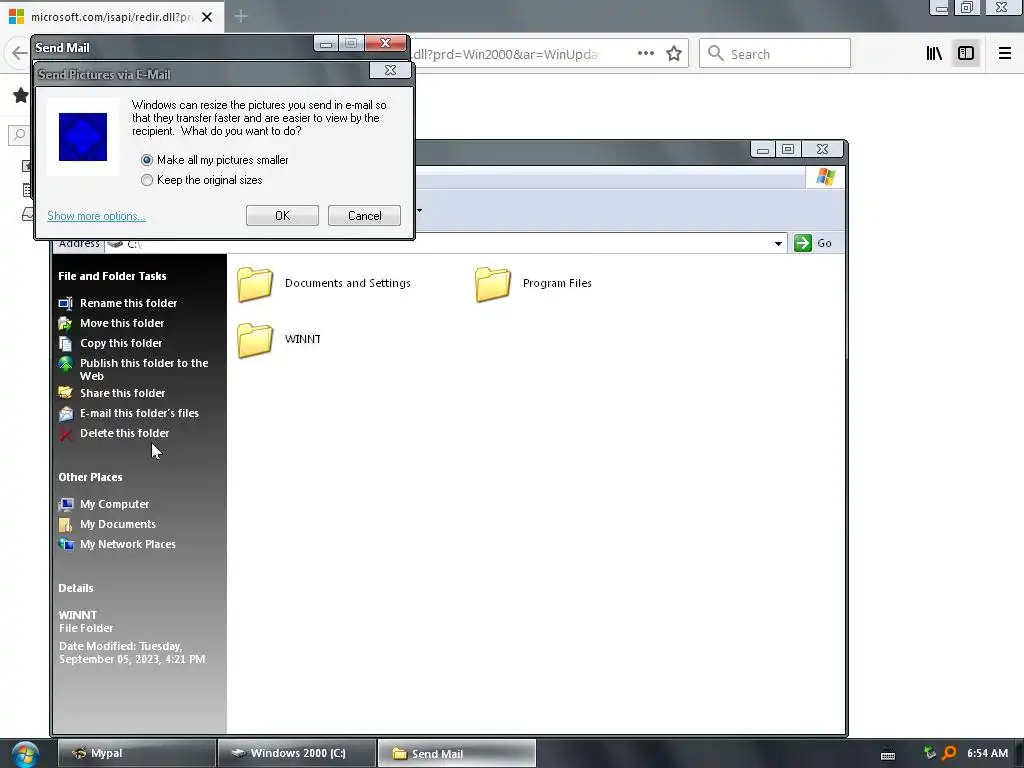
Task: Open My Computer from Other Places
Action: (114, 504)
